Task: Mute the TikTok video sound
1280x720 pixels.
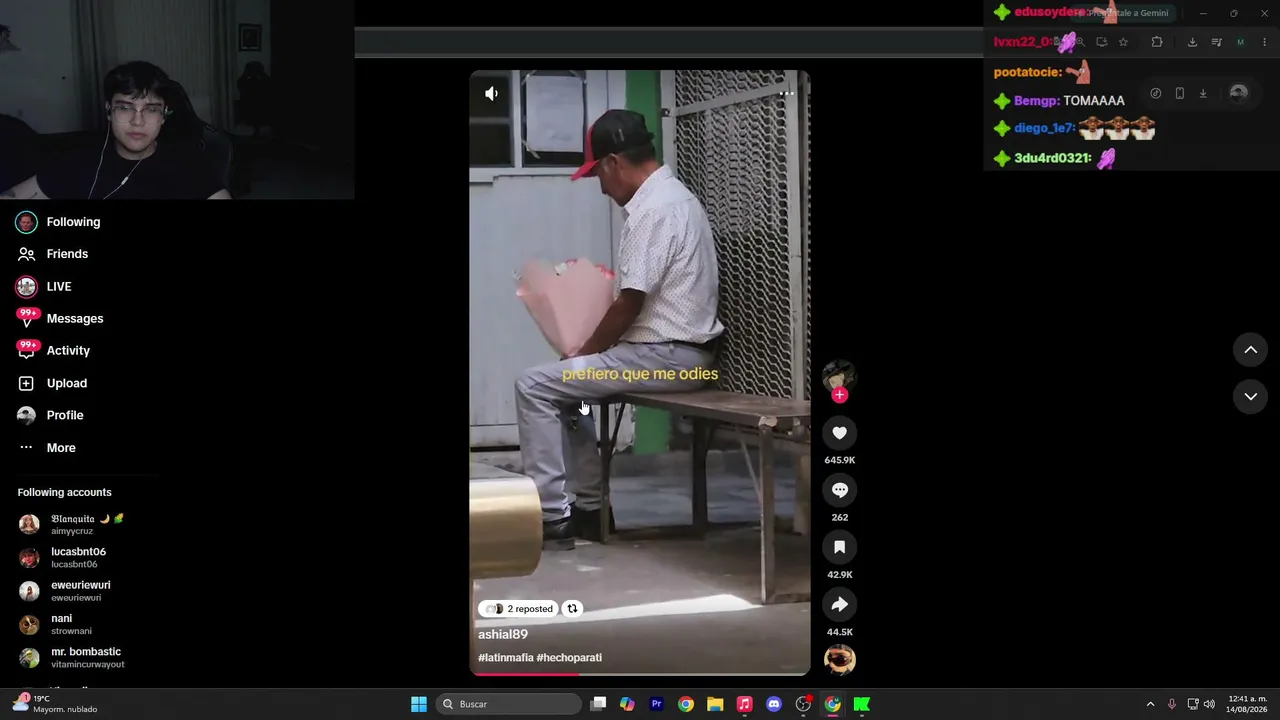Action: [491, 93]
